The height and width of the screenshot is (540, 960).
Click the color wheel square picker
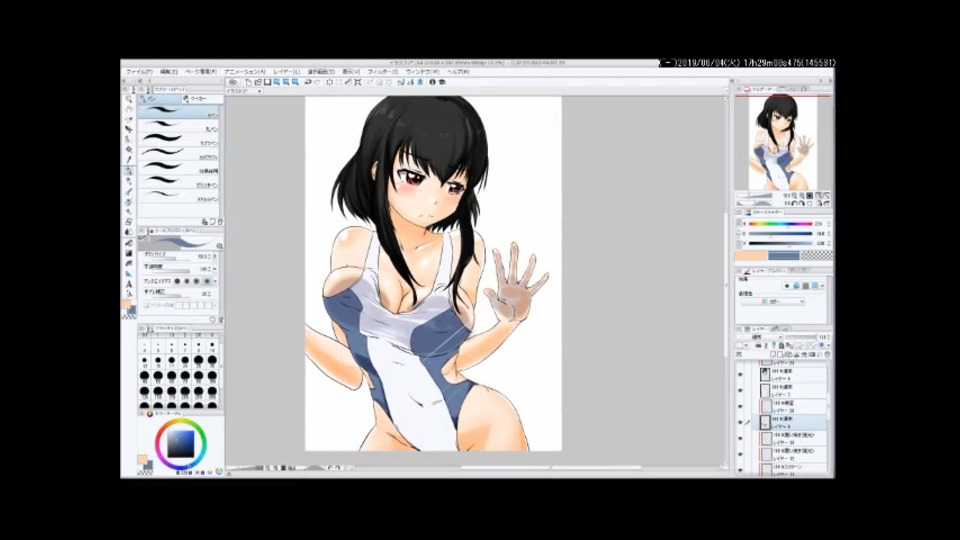(180, 443)
